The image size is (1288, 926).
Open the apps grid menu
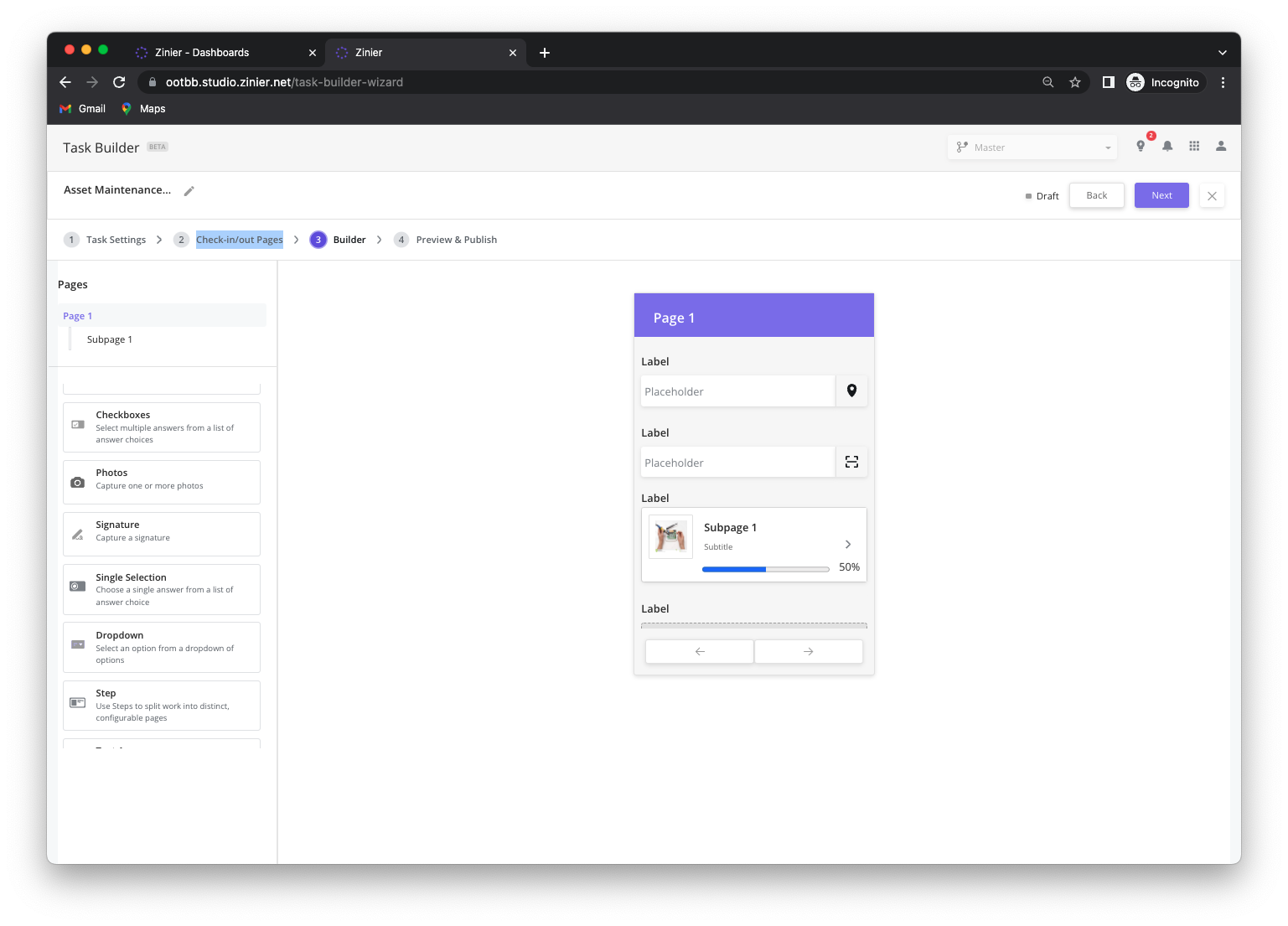click(x=1194, y=146)
